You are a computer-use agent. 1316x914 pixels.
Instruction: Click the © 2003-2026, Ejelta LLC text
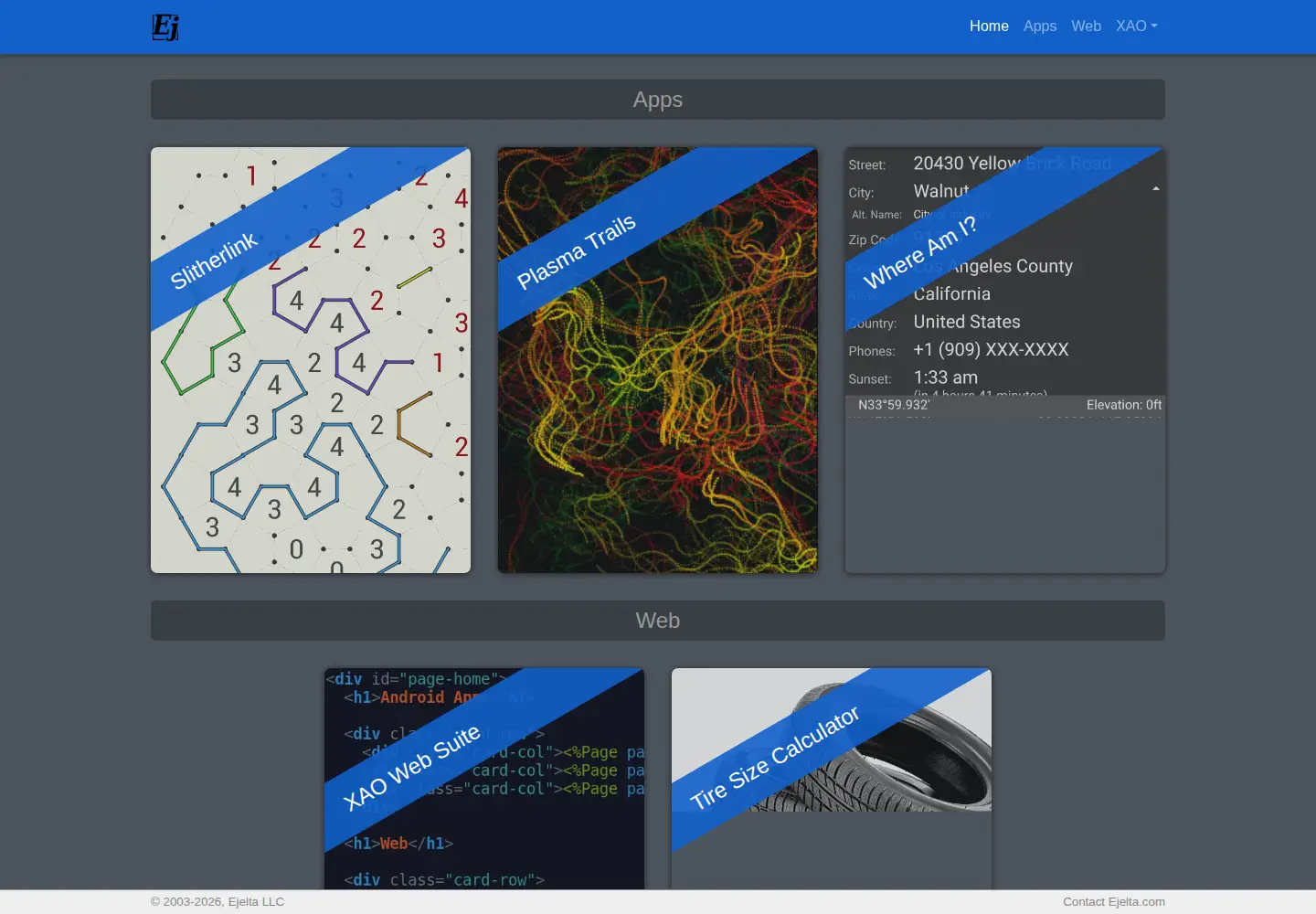[218, 902]
